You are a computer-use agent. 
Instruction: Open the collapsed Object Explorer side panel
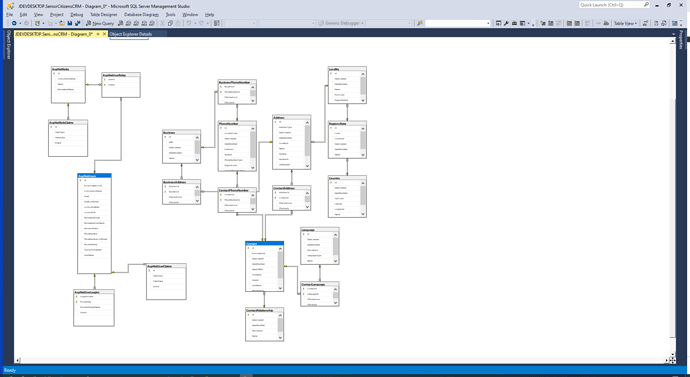[7, 44]
